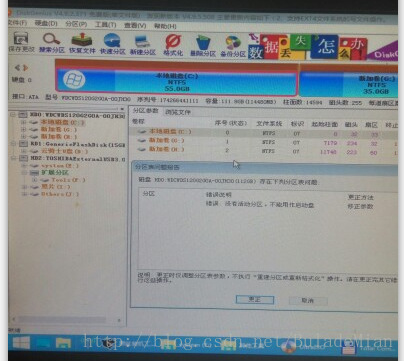This screenshot has height=361, width=404.
Task: Click the 格式化 (Format) toolbar icon
Action: [x=173, y=45]
